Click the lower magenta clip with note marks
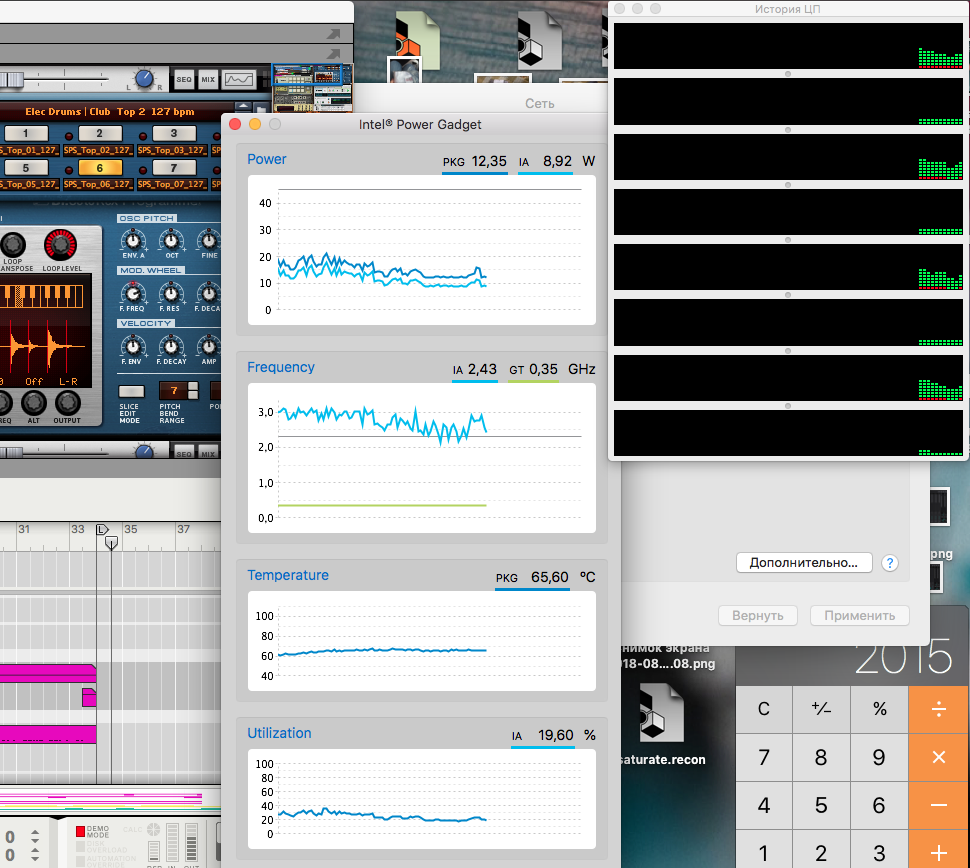 click(48, 734)
